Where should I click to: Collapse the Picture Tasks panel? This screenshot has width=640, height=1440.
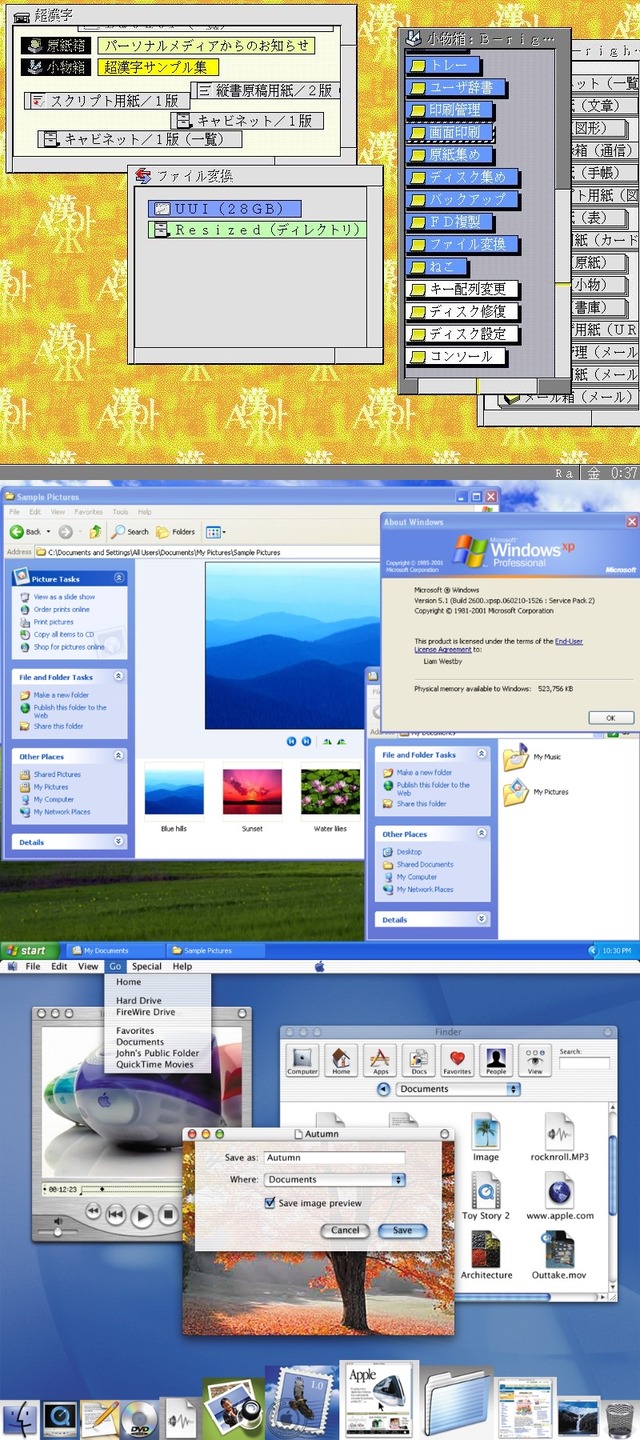click(119, 578)
